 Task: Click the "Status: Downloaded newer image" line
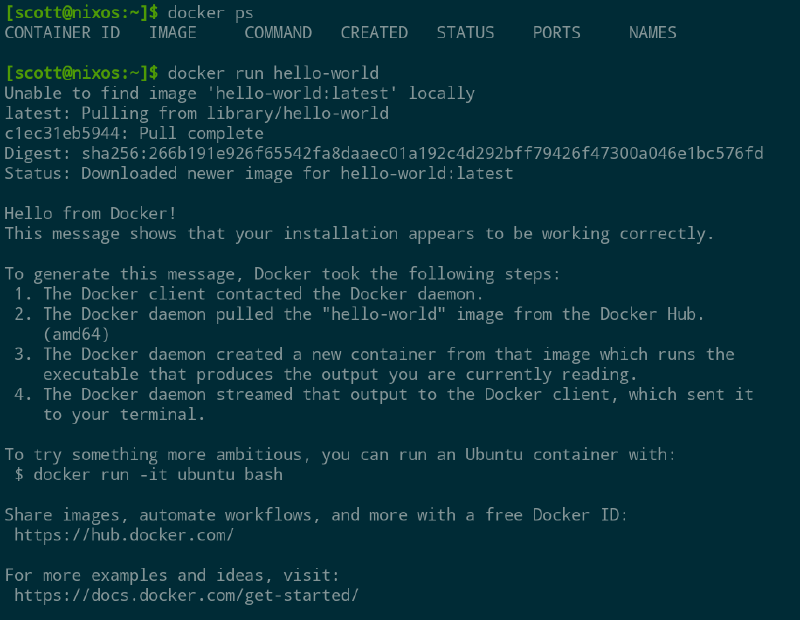coord(258,173)
